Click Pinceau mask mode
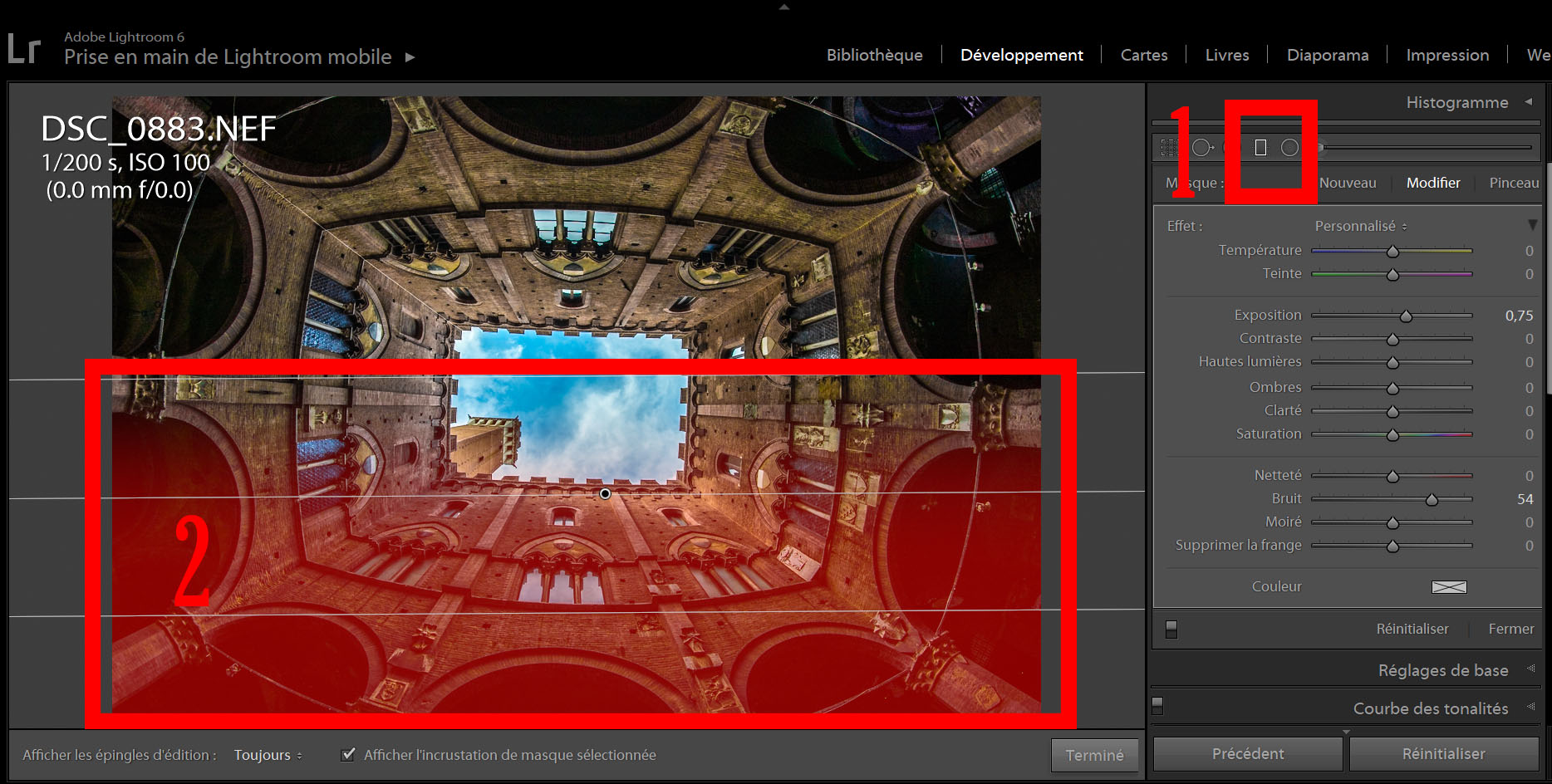The width and height of the screenshot is (1552, 784). pyautogui.click(x=1514, y=183)
